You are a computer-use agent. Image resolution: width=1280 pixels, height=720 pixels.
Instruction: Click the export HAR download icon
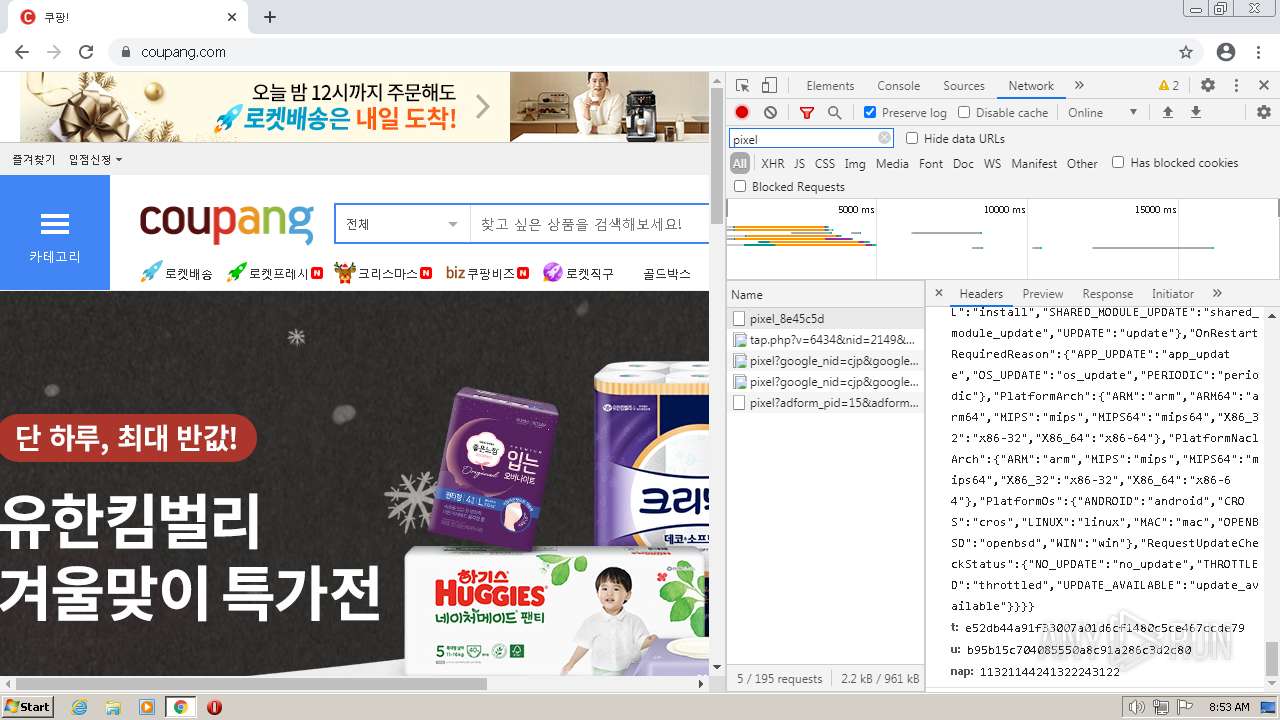pos(1195,113)
